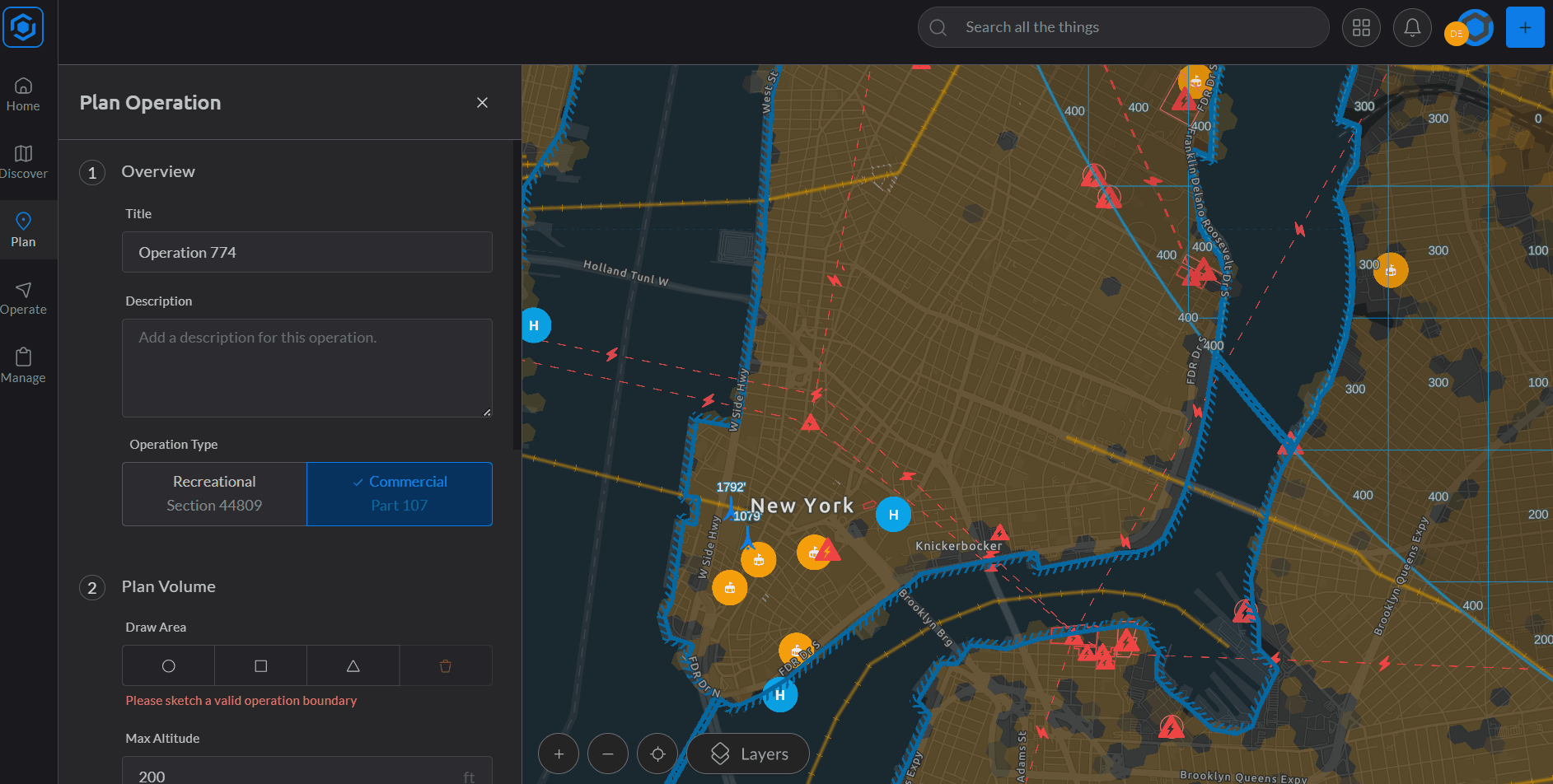Zoom out on the map
Viewport: 1553px width, 784px height.
click(608, 754)
